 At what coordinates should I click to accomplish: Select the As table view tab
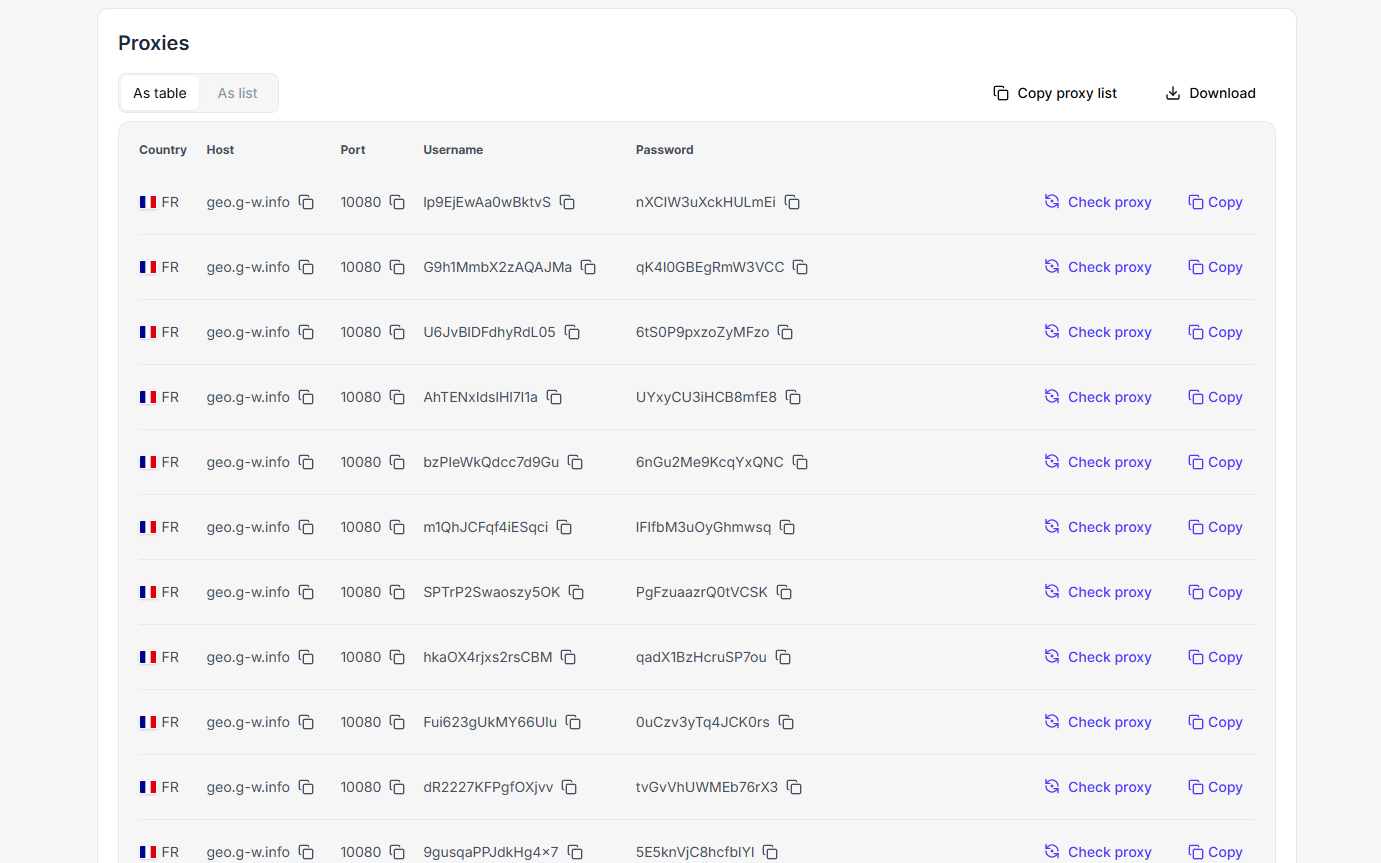point(160,93)
